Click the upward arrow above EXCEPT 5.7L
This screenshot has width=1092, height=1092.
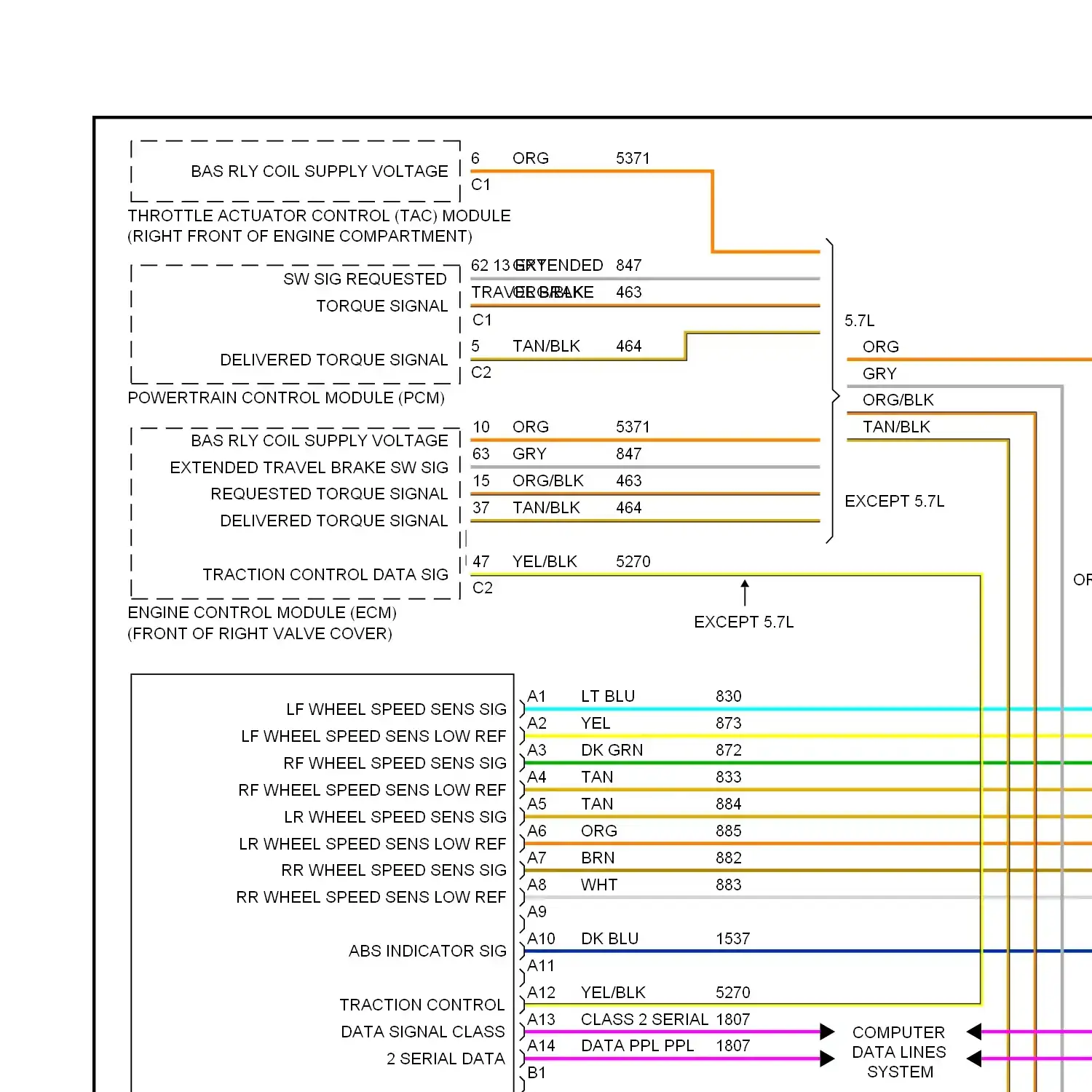pos(744,593)
